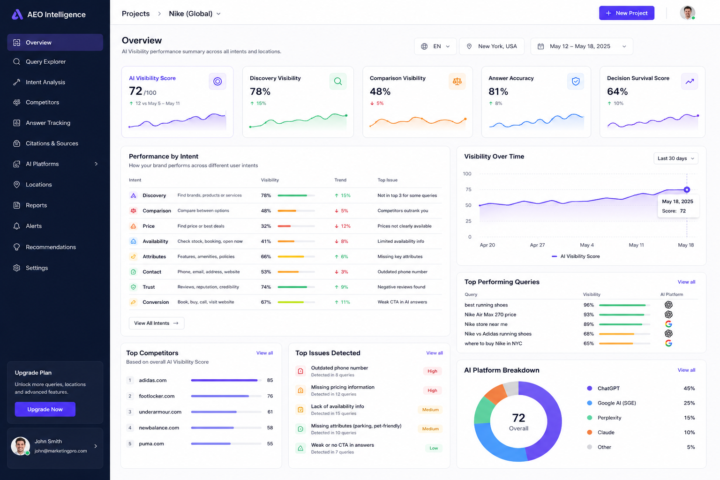Click the Answer Tracking icon in sidebar
The height and width of the screenshot is (480, 720).
coord(17,123)
